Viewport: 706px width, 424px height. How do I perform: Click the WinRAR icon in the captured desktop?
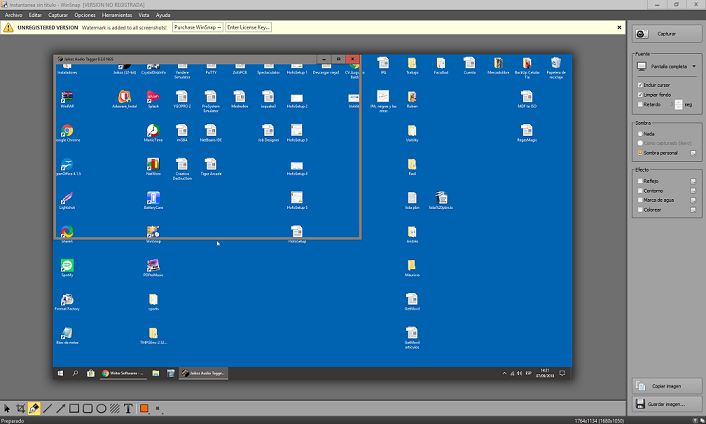pyautogui.click(x=67, y=99)
